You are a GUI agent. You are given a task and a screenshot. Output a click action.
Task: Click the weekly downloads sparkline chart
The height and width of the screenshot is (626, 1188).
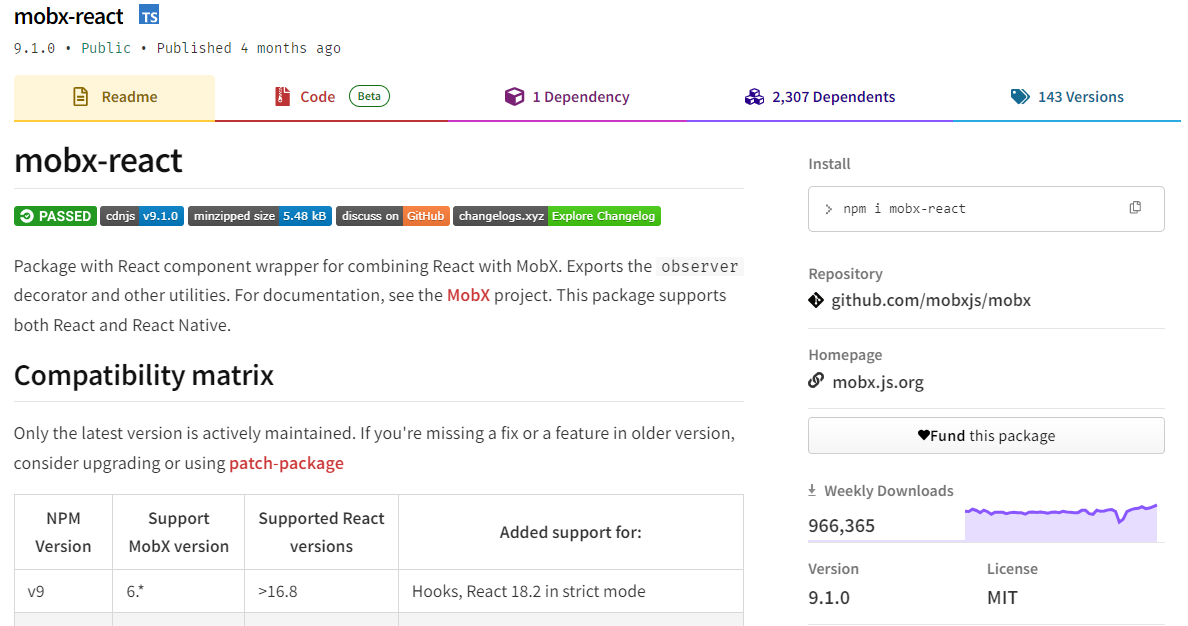click(x=1061, y=523)
